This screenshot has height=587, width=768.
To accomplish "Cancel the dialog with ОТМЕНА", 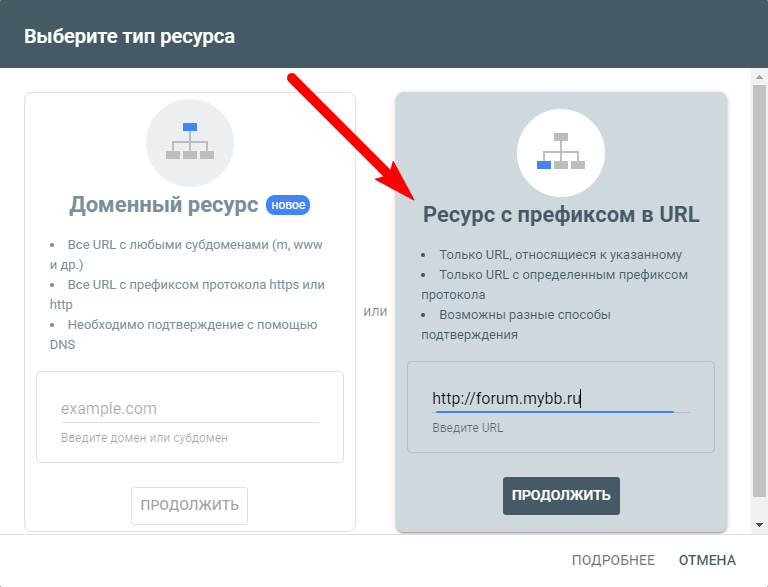I will [x=707, y=560].
